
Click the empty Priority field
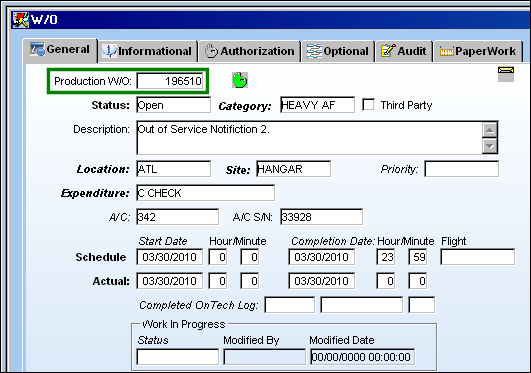[x=462, y=169]
